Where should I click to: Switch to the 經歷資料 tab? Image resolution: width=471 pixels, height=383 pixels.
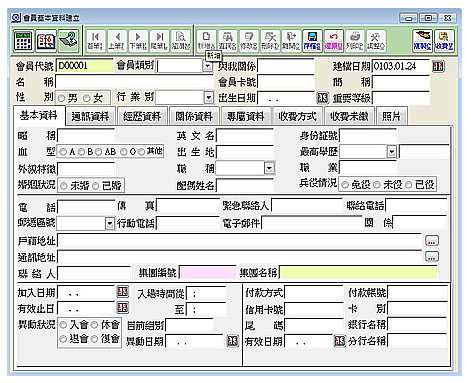click(142, 116)
